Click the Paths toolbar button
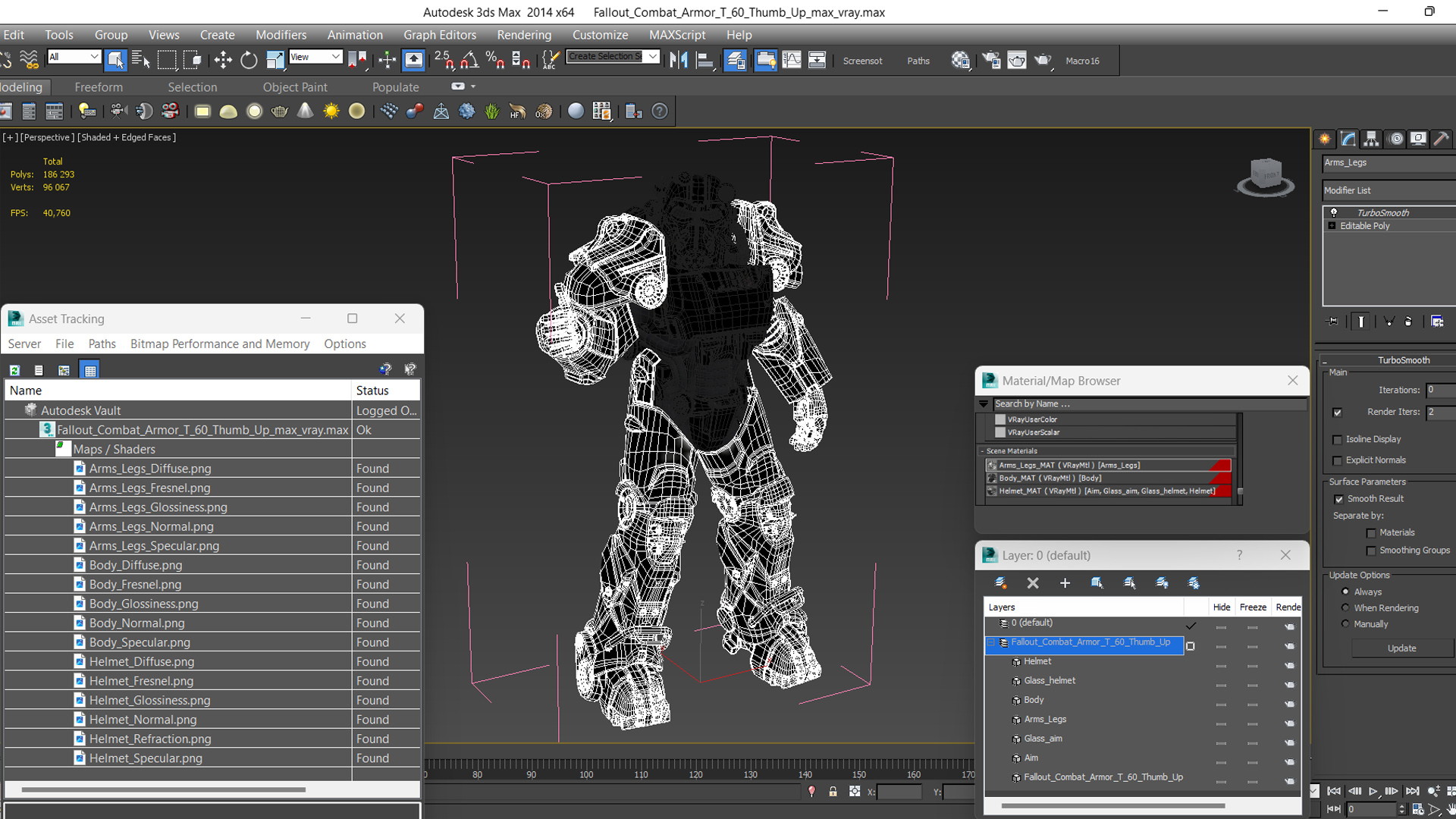 point(918,61)
